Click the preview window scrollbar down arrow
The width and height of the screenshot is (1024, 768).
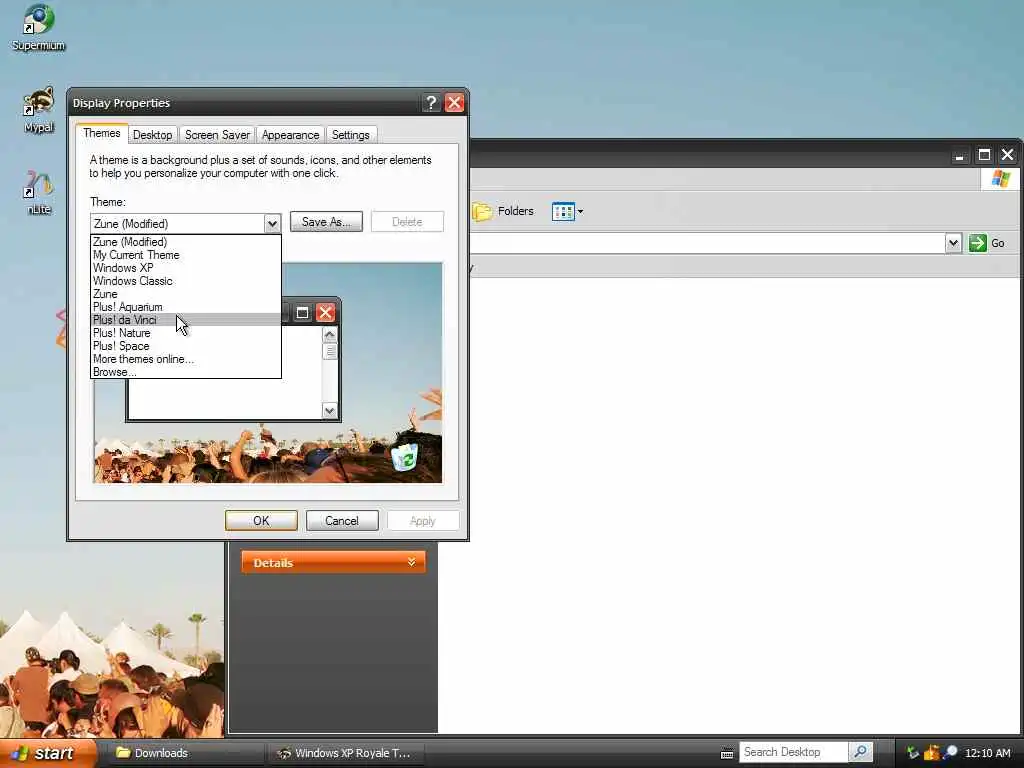[330, 410]
